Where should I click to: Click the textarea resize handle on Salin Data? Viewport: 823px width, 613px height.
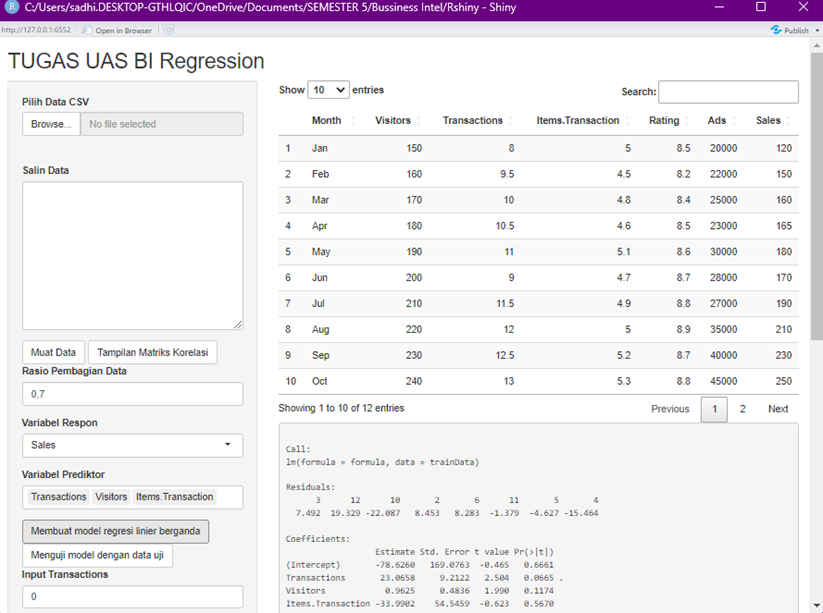[x=237, y=324]
